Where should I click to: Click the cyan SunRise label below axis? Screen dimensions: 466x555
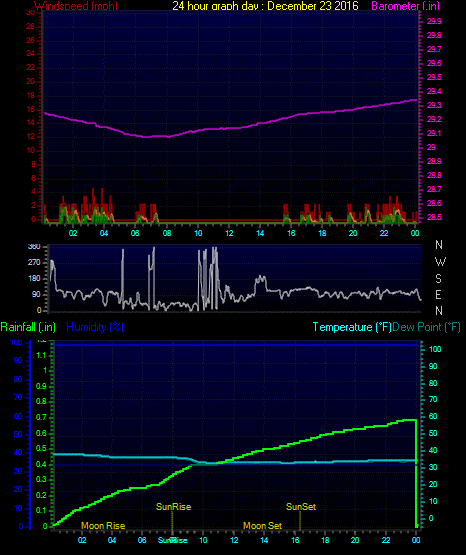coord(172,540)
